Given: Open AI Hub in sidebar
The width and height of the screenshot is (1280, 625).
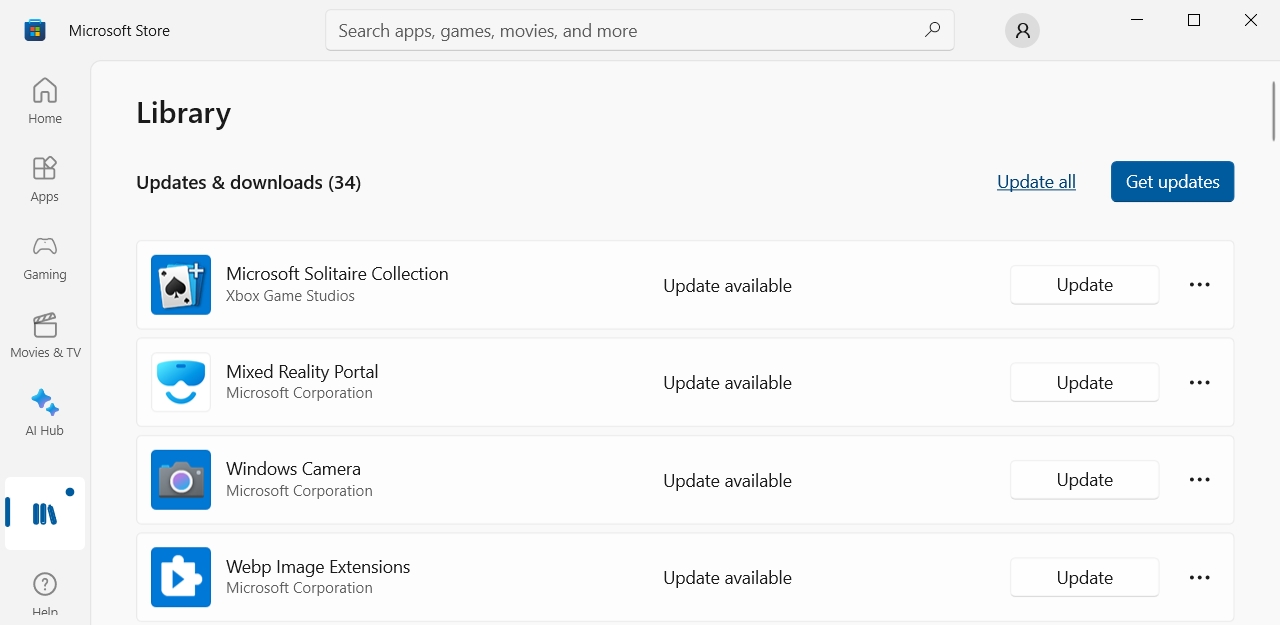Looking at the screenshot, I should click(45, 414).
